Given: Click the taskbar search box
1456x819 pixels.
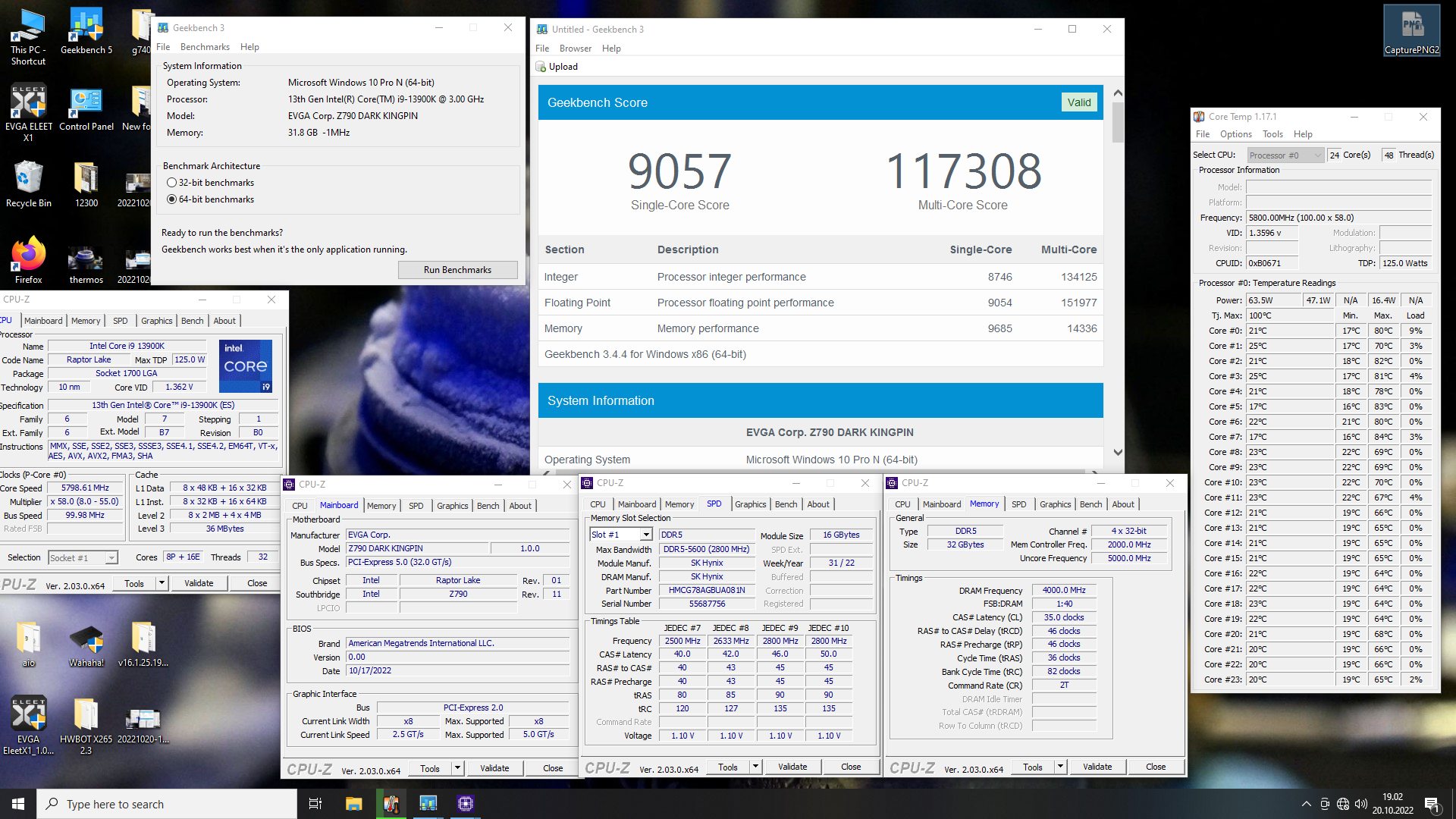Looking at the screenshot, I should pos(167,804).
